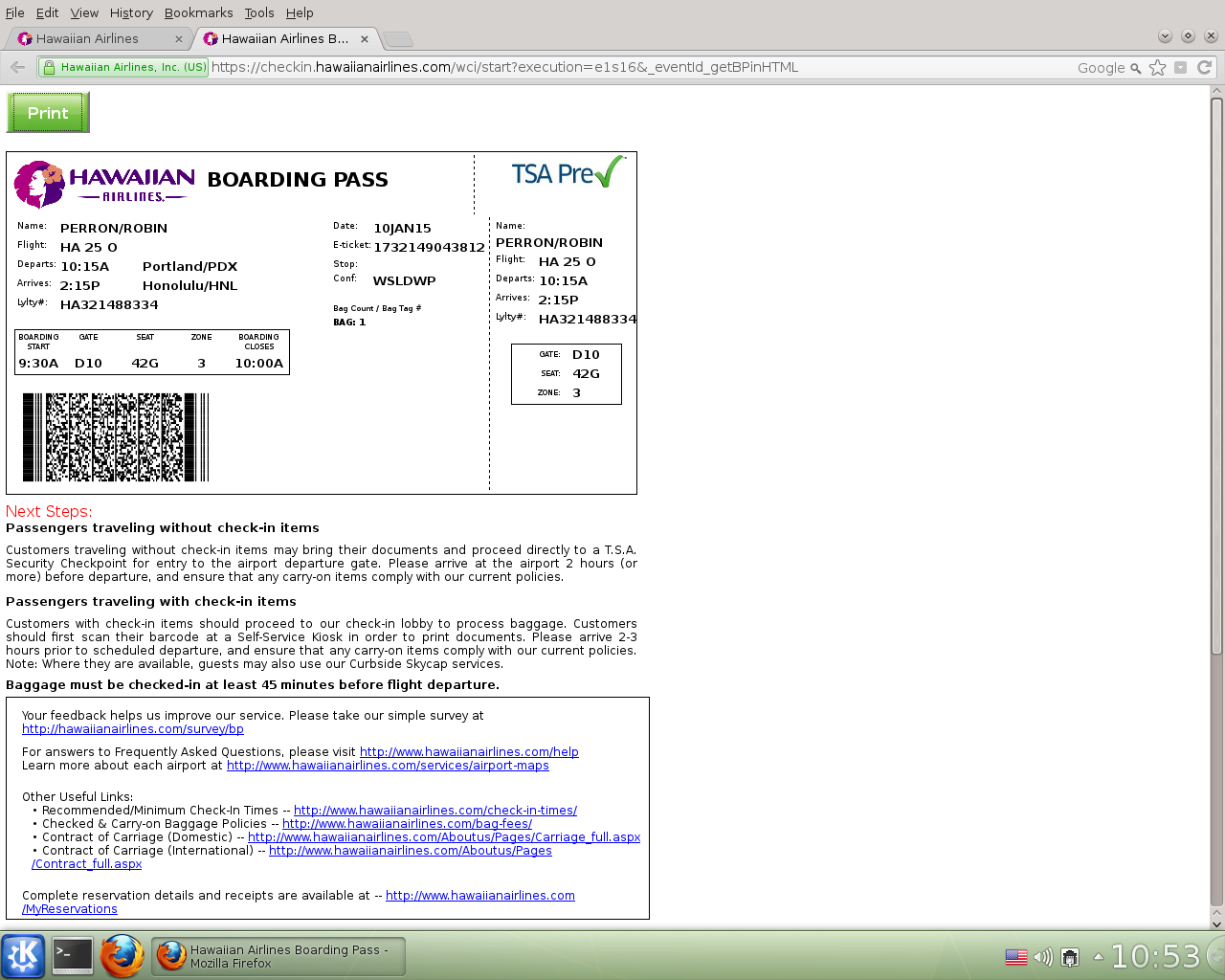Click the scrollbar down arrow

click(1217, 924)
